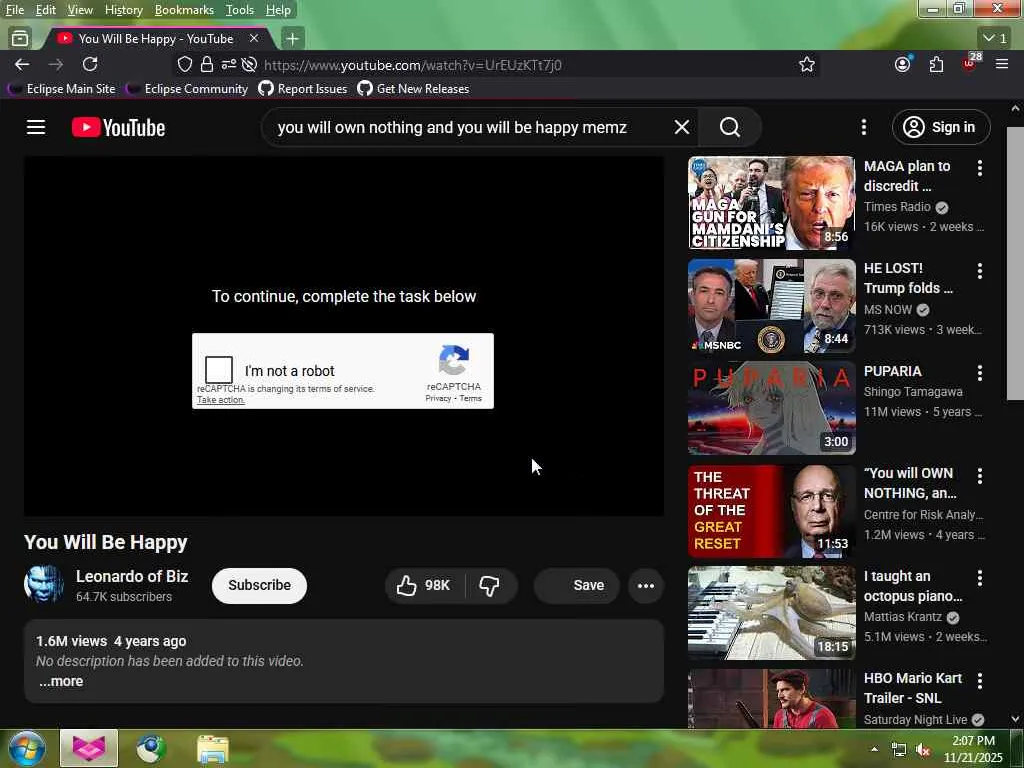Open the Windows Start orb
The image size is (1024, 768).
click(27, 749)
